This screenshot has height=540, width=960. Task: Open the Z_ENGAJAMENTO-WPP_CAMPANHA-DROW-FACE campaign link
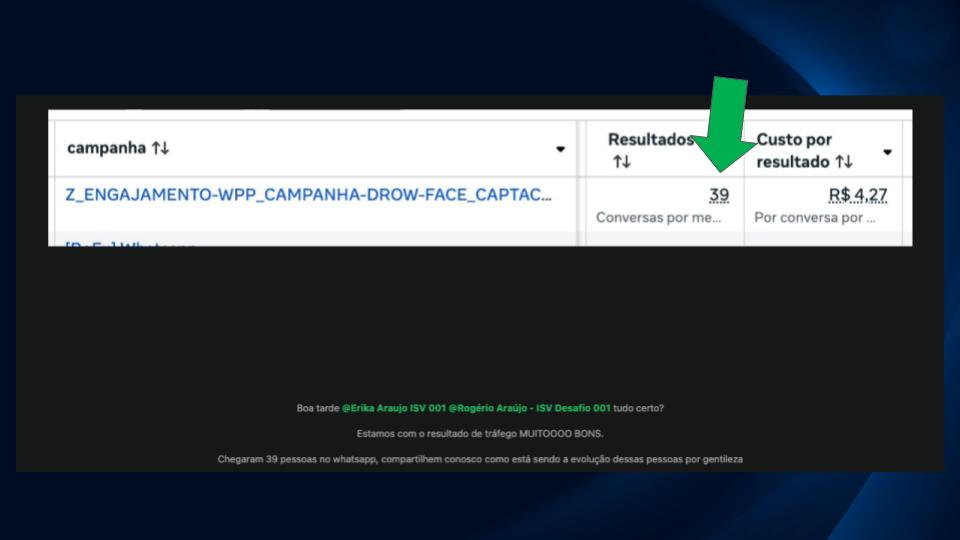pyautogui.click(x=308, y=195)
